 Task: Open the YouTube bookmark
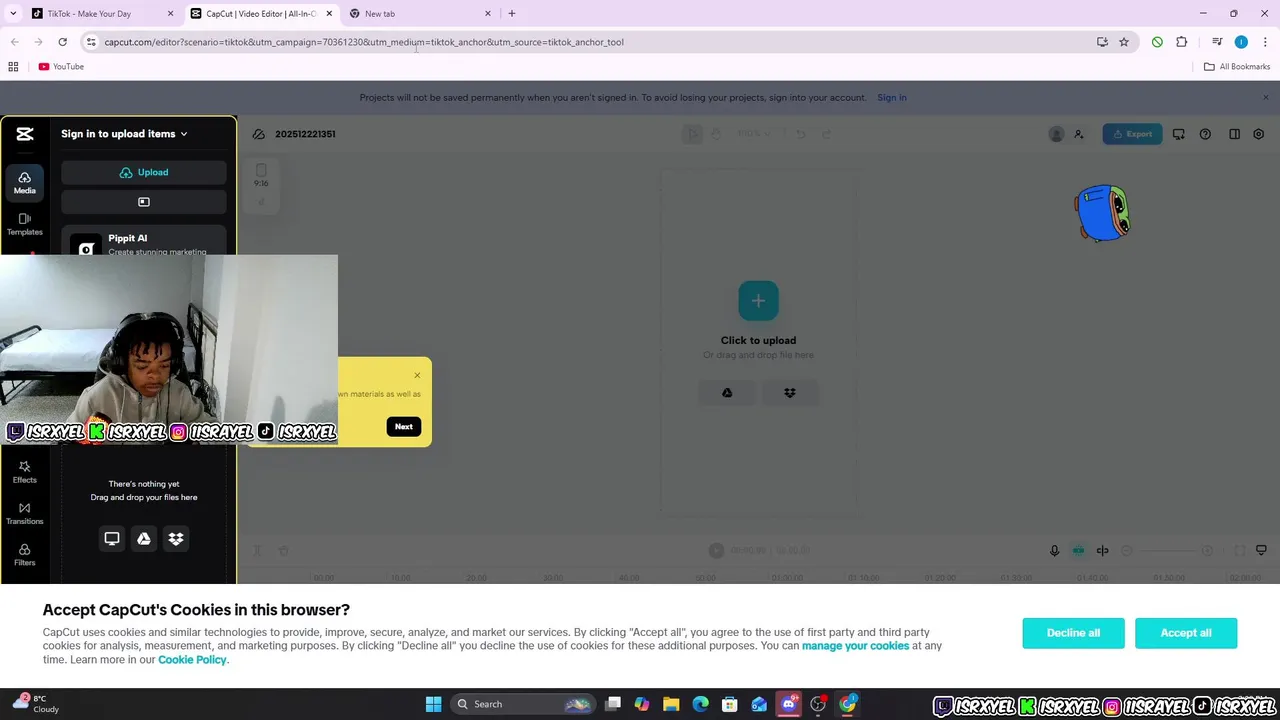pyautogui.click(x=61, y=67)
